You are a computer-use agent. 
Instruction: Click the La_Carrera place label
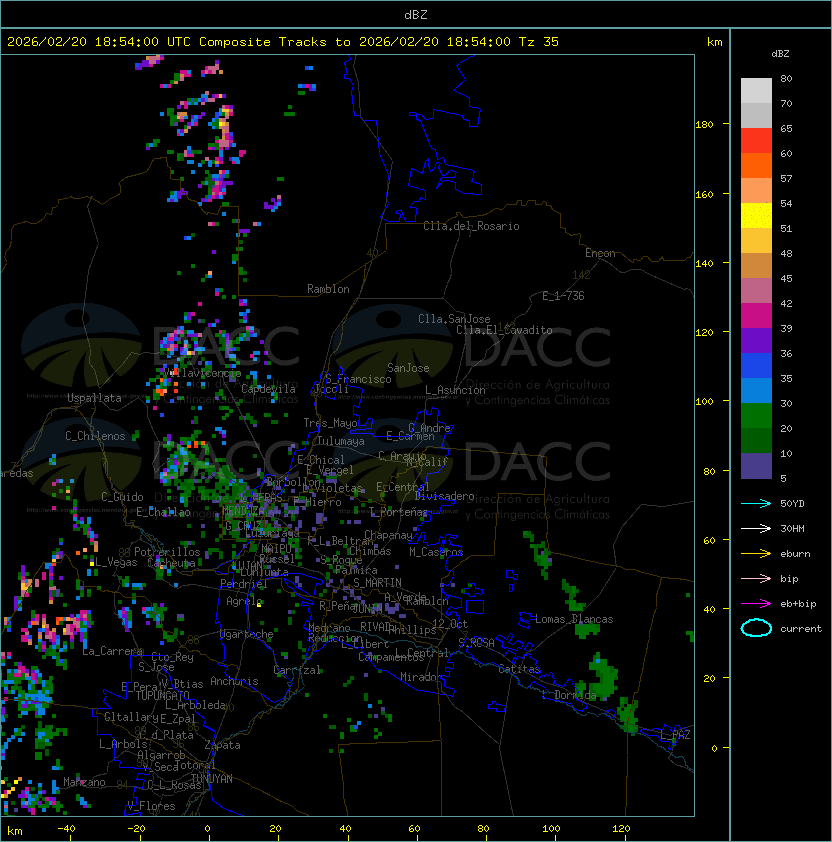point(113,651)
